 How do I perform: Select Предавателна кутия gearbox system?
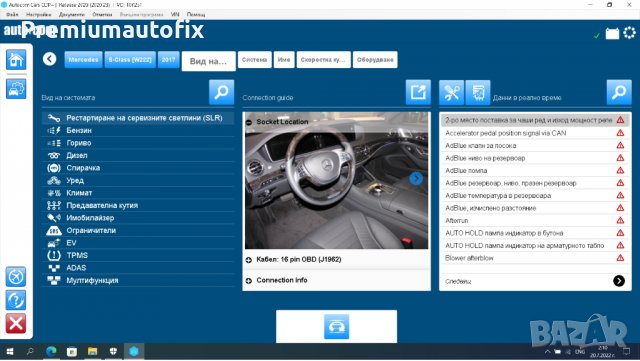138,205
